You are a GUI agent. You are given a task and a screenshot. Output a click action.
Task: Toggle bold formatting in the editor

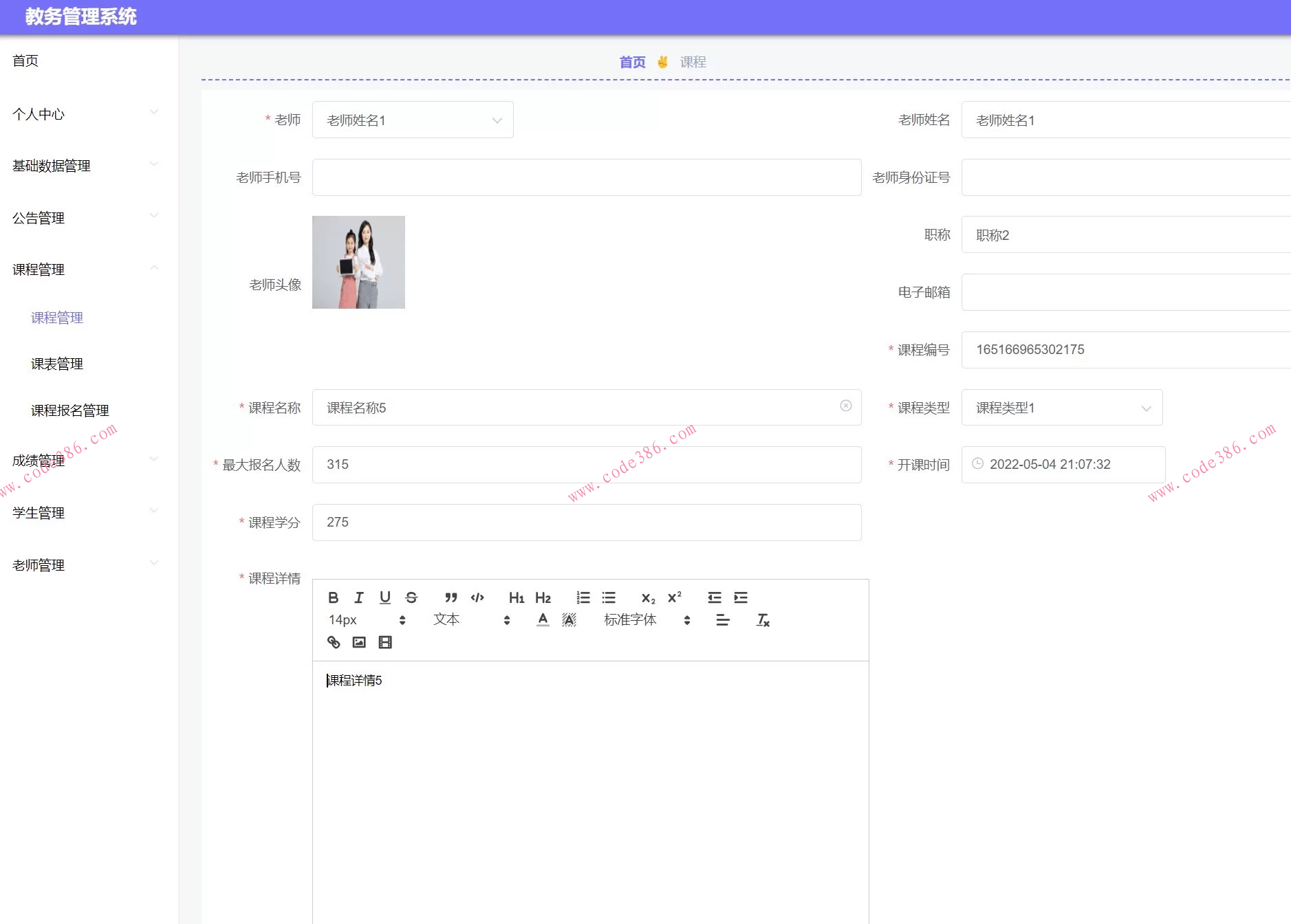click(334, 597)
